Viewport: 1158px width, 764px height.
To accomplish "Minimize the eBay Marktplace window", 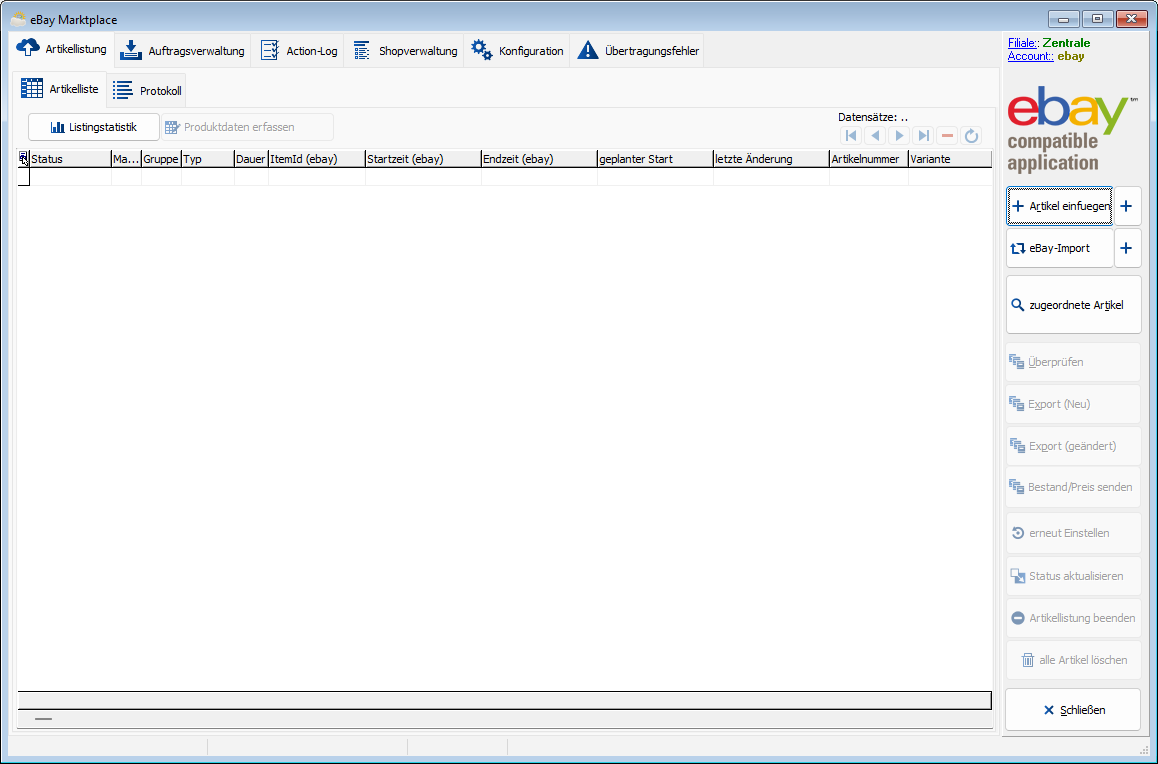I will coord(1064,19).
